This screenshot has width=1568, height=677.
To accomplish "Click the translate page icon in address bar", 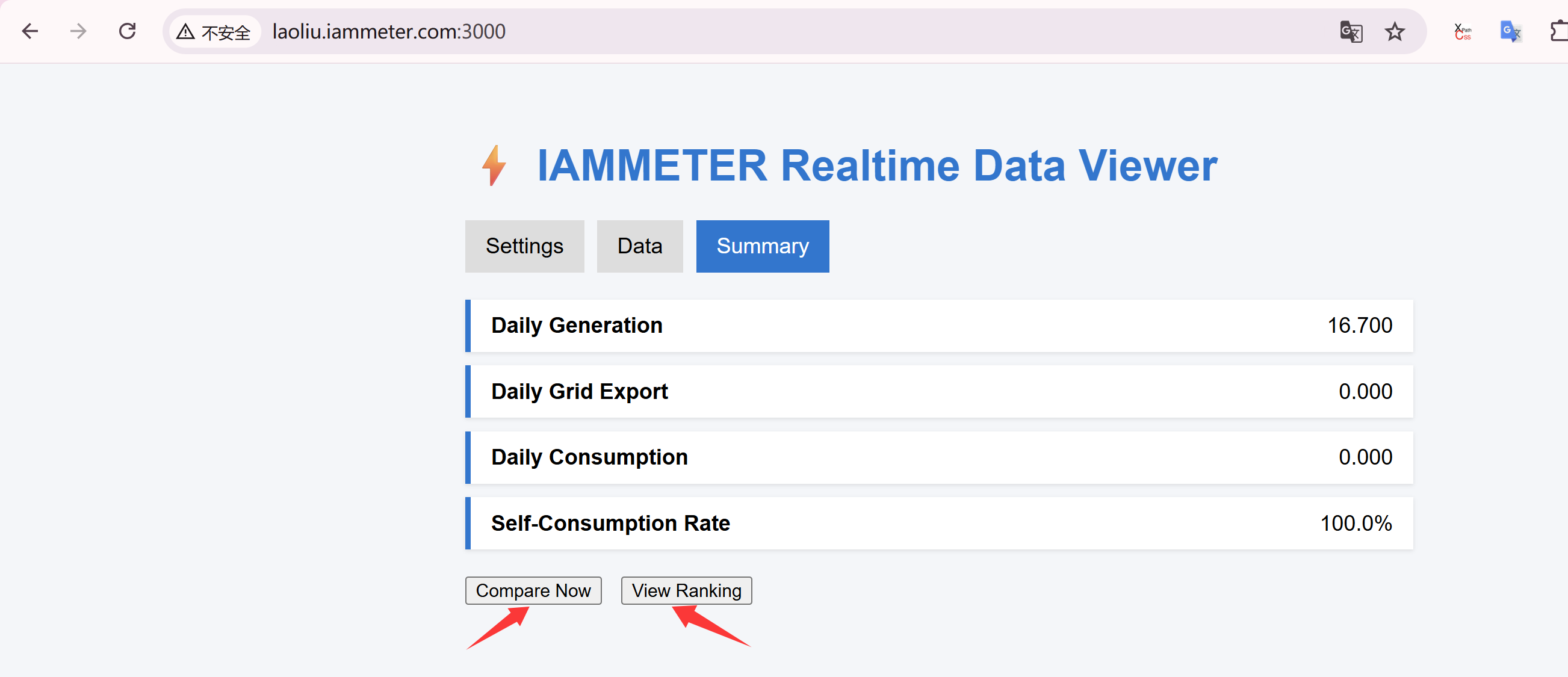I will 1351,32.
